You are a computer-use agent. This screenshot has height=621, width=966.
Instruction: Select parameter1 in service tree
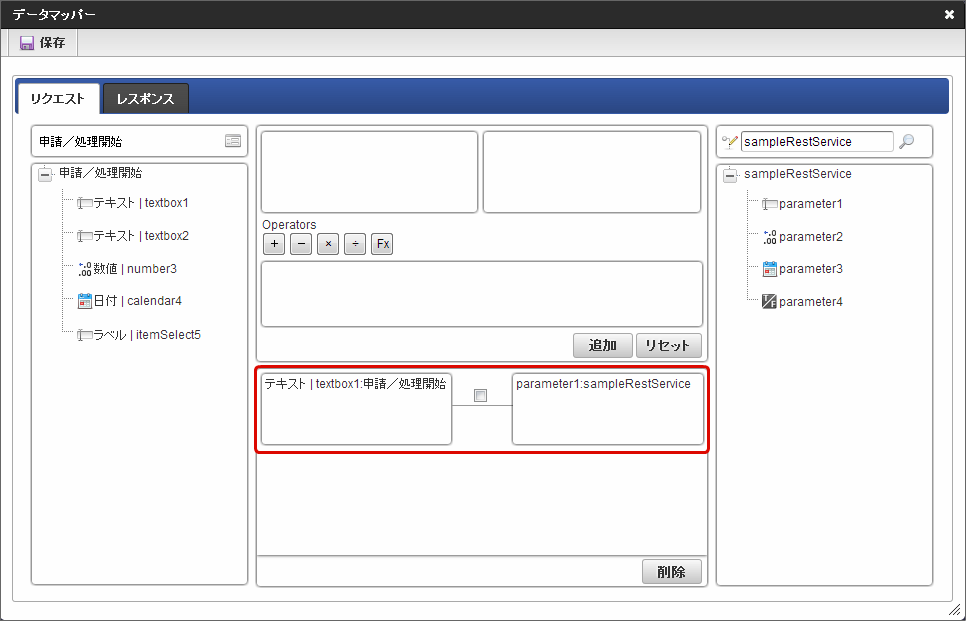pyautogui.click(x=810, y=204)
